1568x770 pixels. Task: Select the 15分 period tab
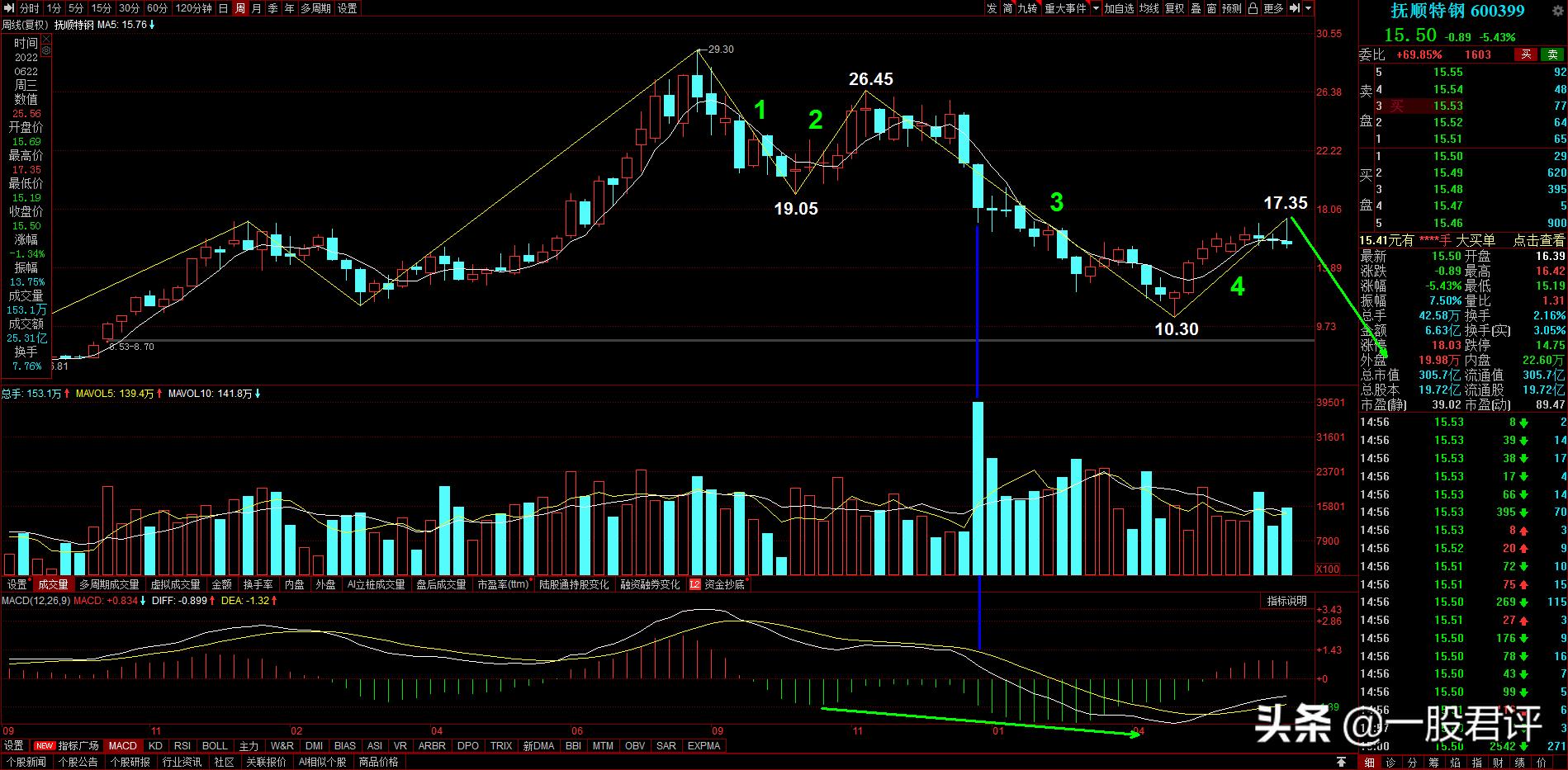101,8
